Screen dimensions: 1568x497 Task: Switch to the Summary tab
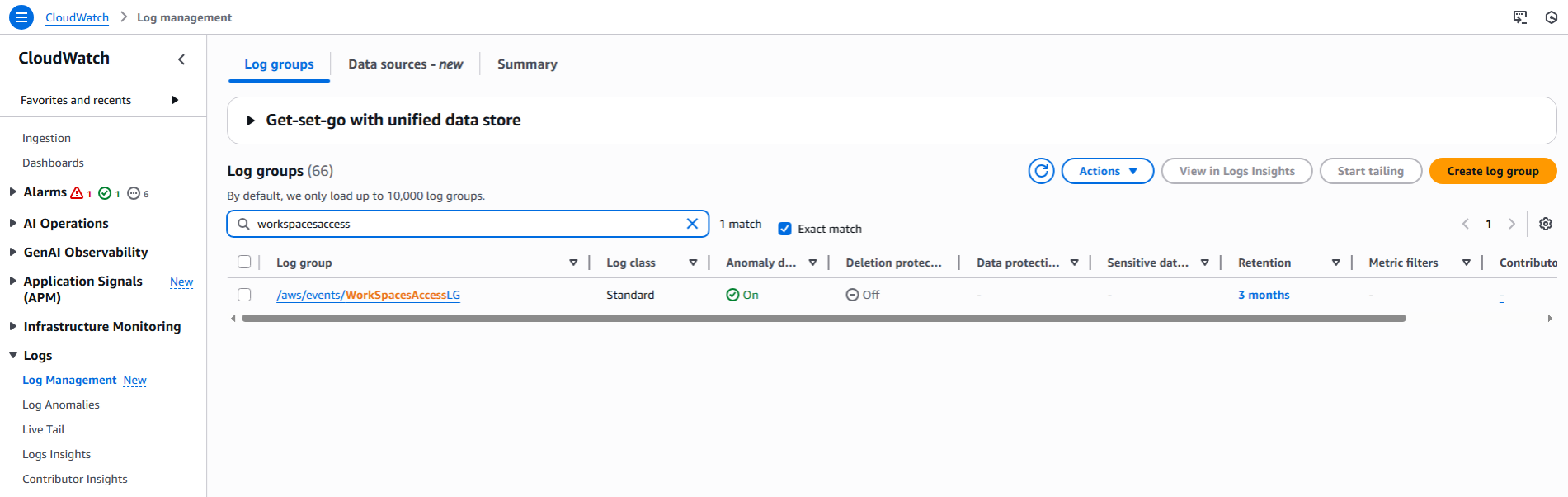pos(527,64)
